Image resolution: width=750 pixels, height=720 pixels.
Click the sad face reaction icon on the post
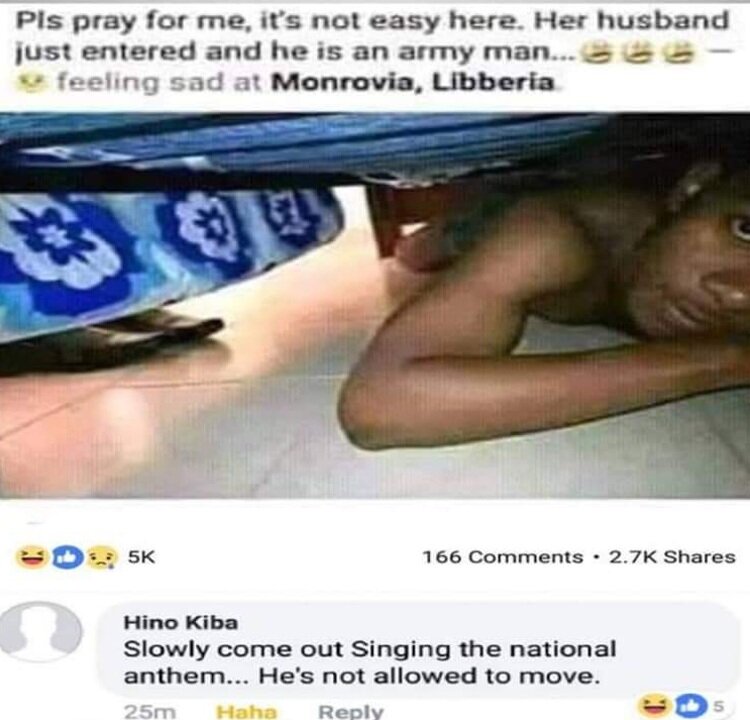pos(101,557)
